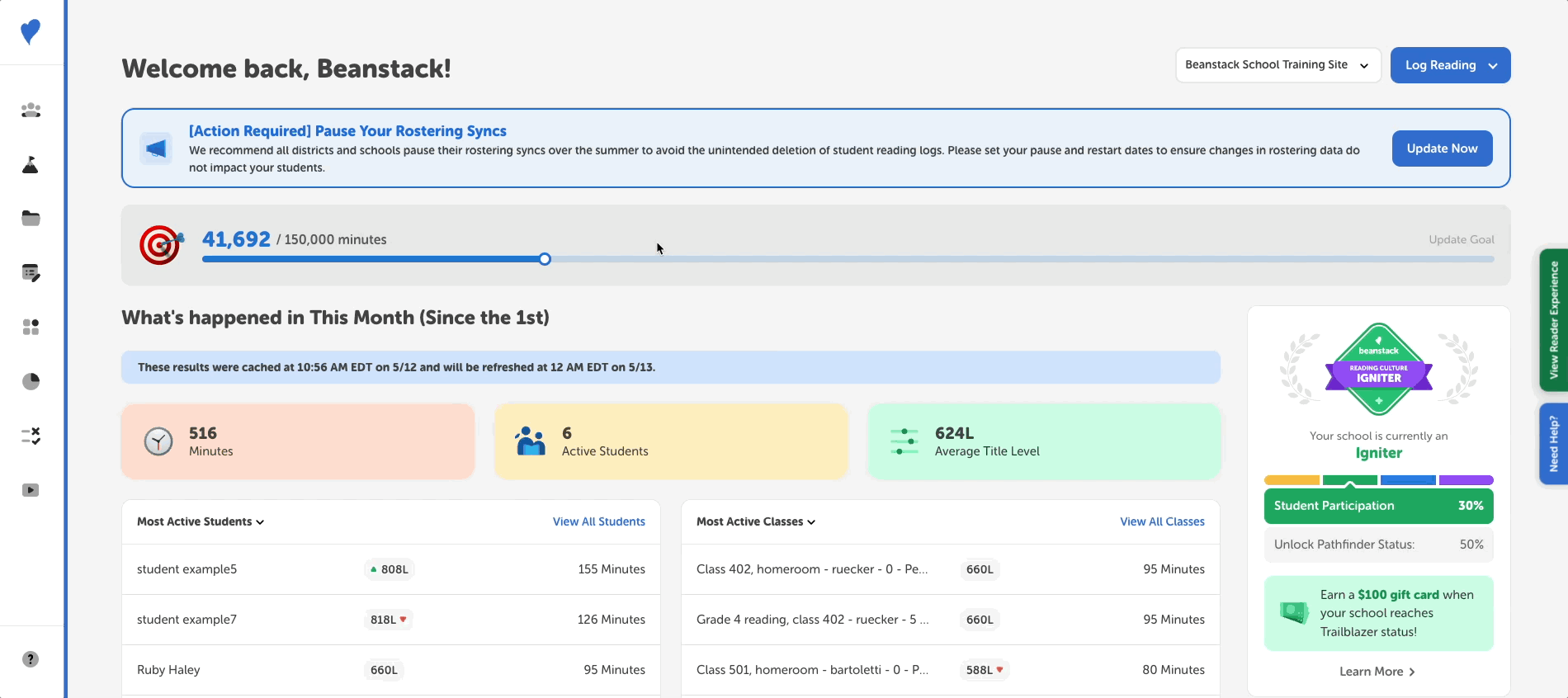Click the Active Students people icon

[530, 441]
